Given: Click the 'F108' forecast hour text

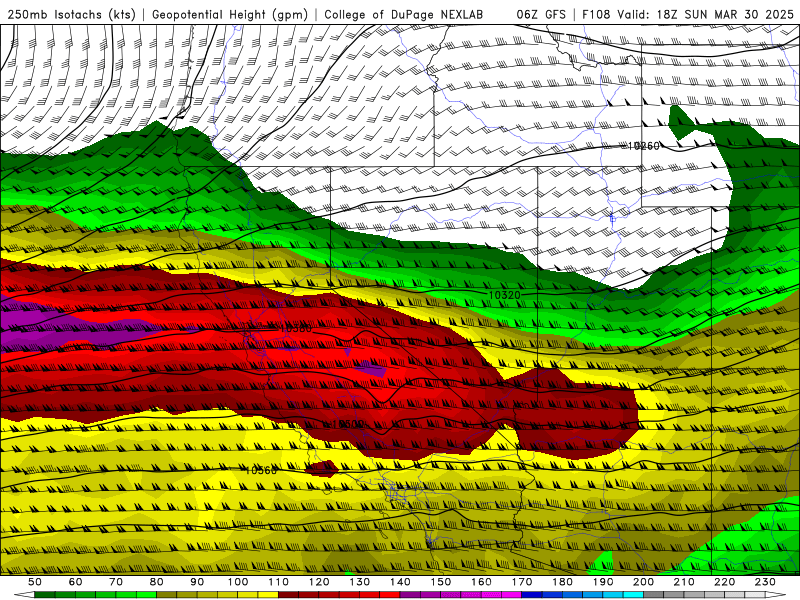Looking at the screenshot, I should pos(596,14).
